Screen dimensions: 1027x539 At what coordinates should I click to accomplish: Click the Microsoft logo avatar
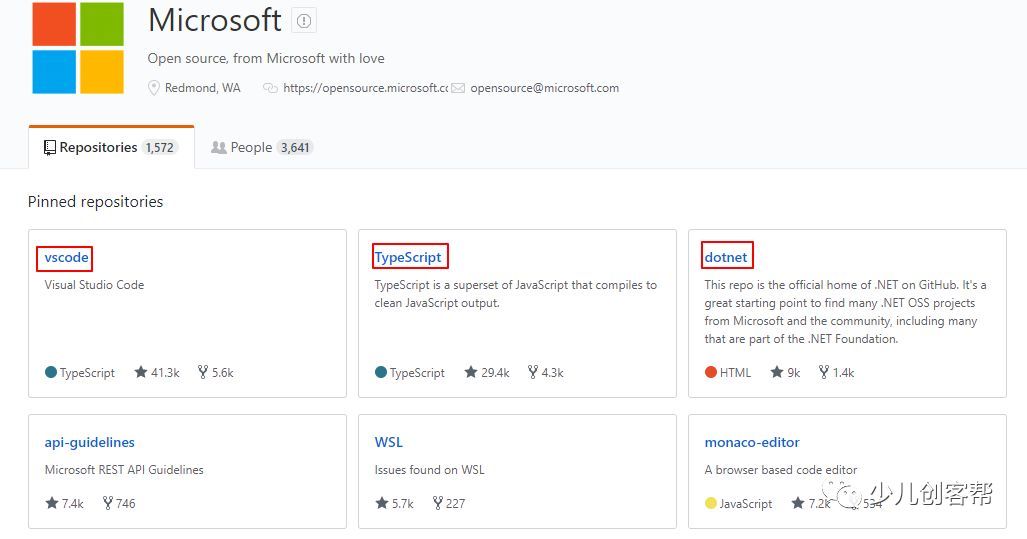pyautogui.click(x=78, y=48)
